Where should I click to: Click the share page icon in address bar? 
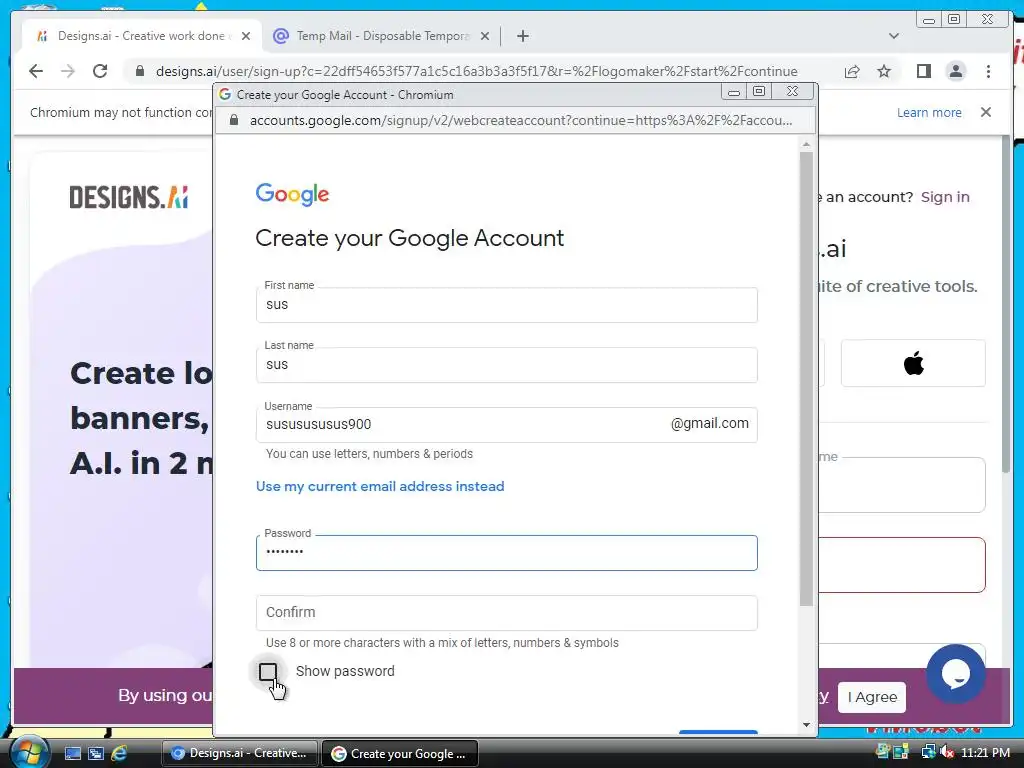(x=852, y=71)
